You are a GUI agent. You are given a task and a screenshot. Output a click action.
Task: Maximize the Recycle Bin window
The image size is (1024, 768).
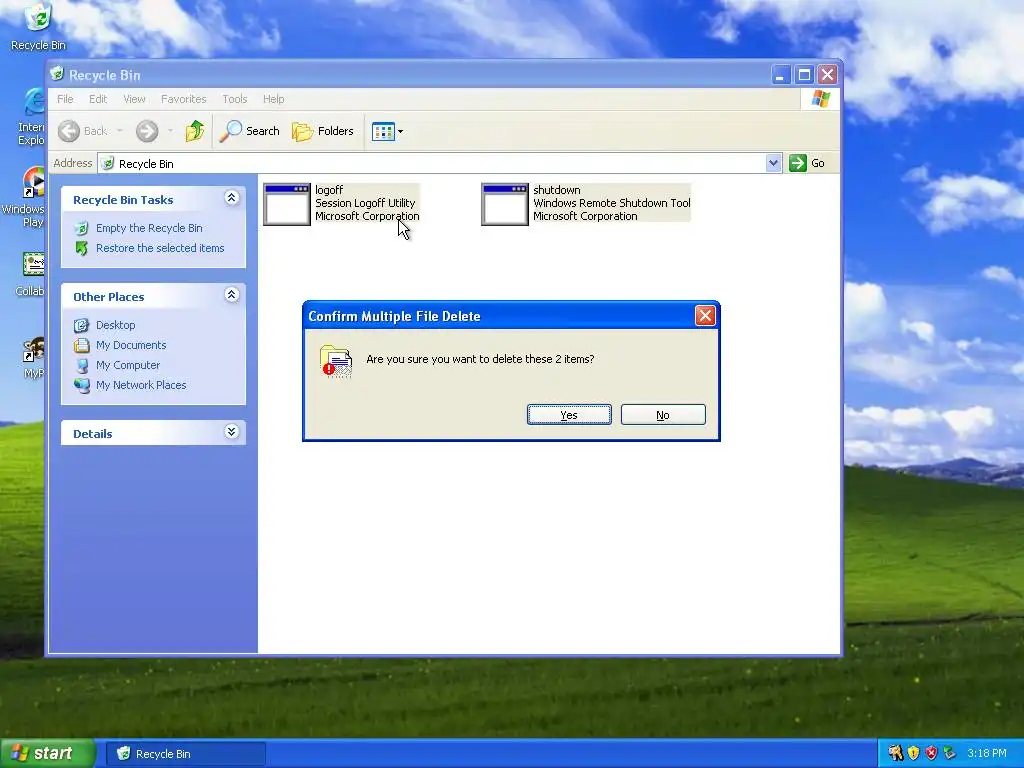804,74
